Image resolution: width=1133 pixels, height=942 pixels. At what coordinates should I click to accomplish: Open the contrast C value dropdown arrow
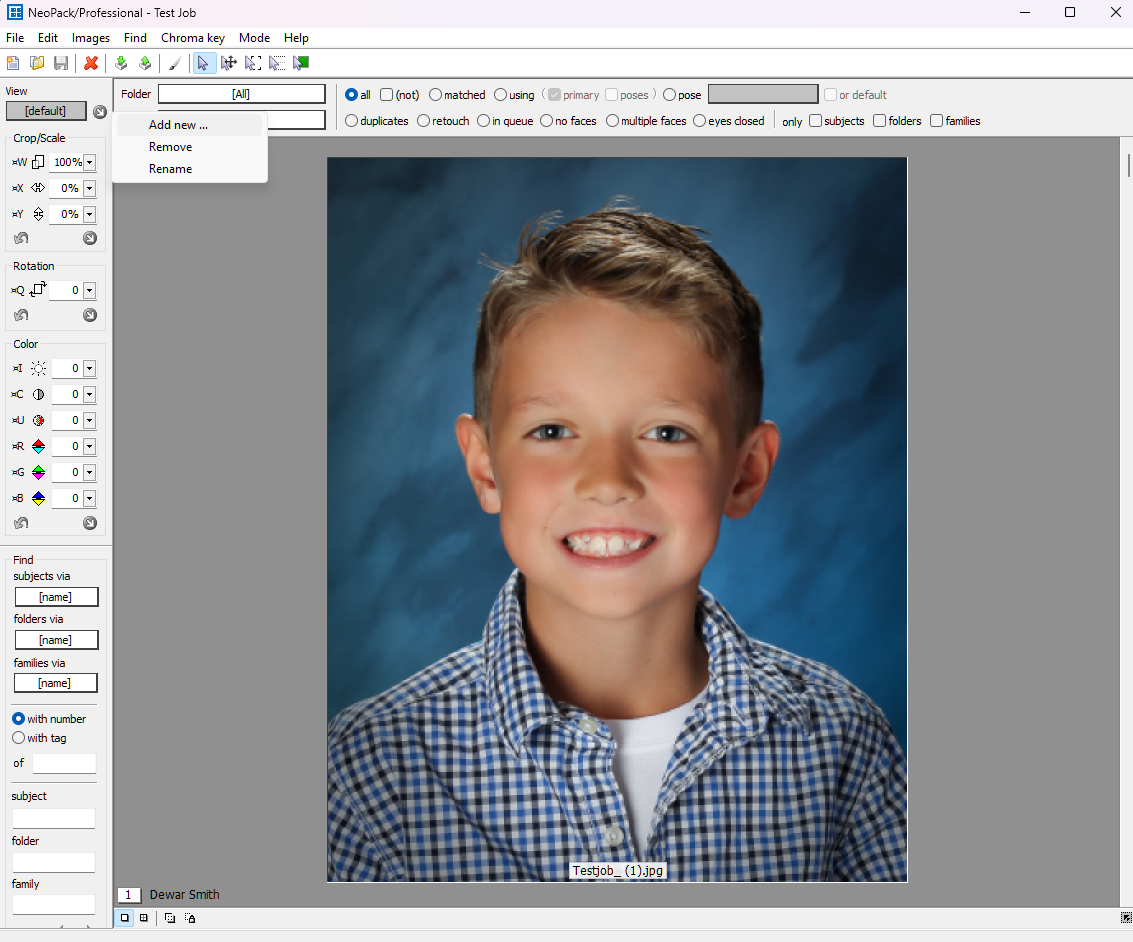(90, 394)
